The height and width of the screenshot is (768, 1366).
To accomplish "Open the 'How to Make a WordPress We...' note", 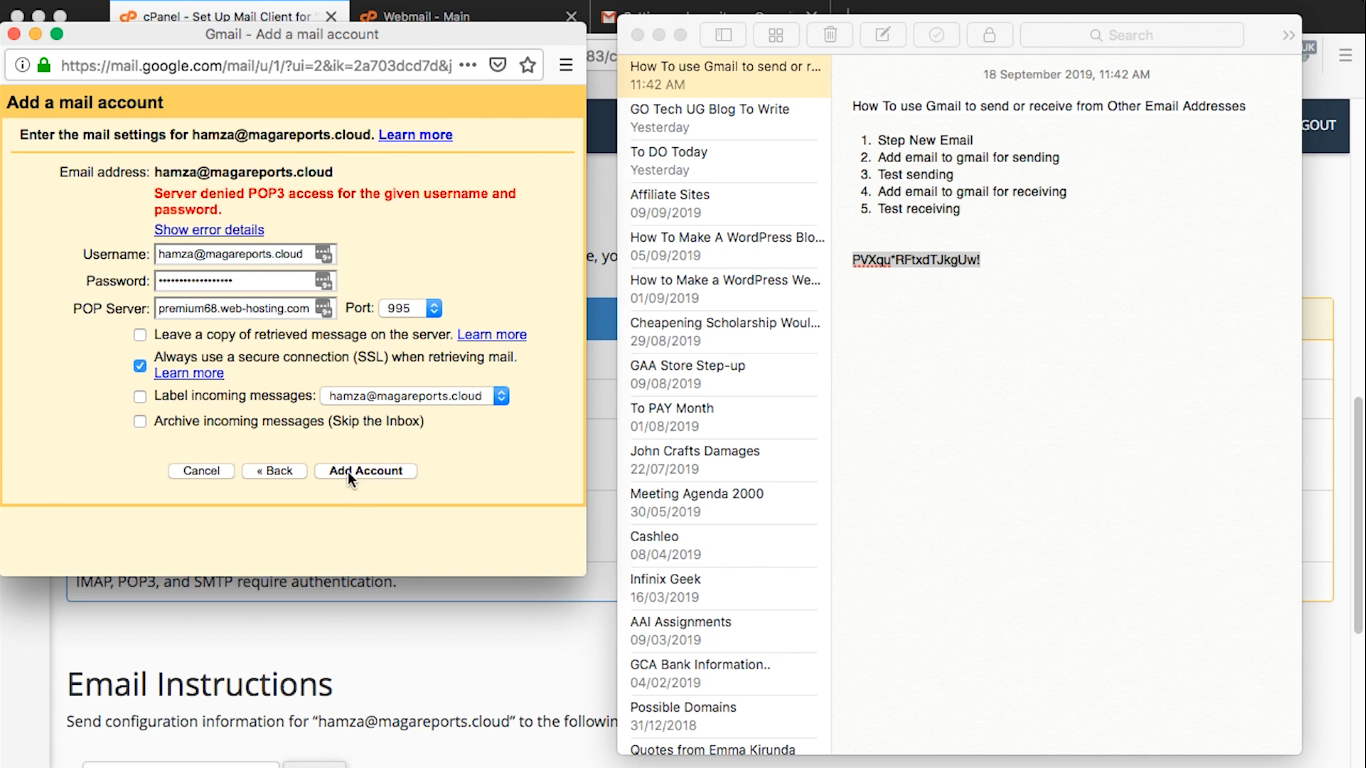I will click(724, 289).
